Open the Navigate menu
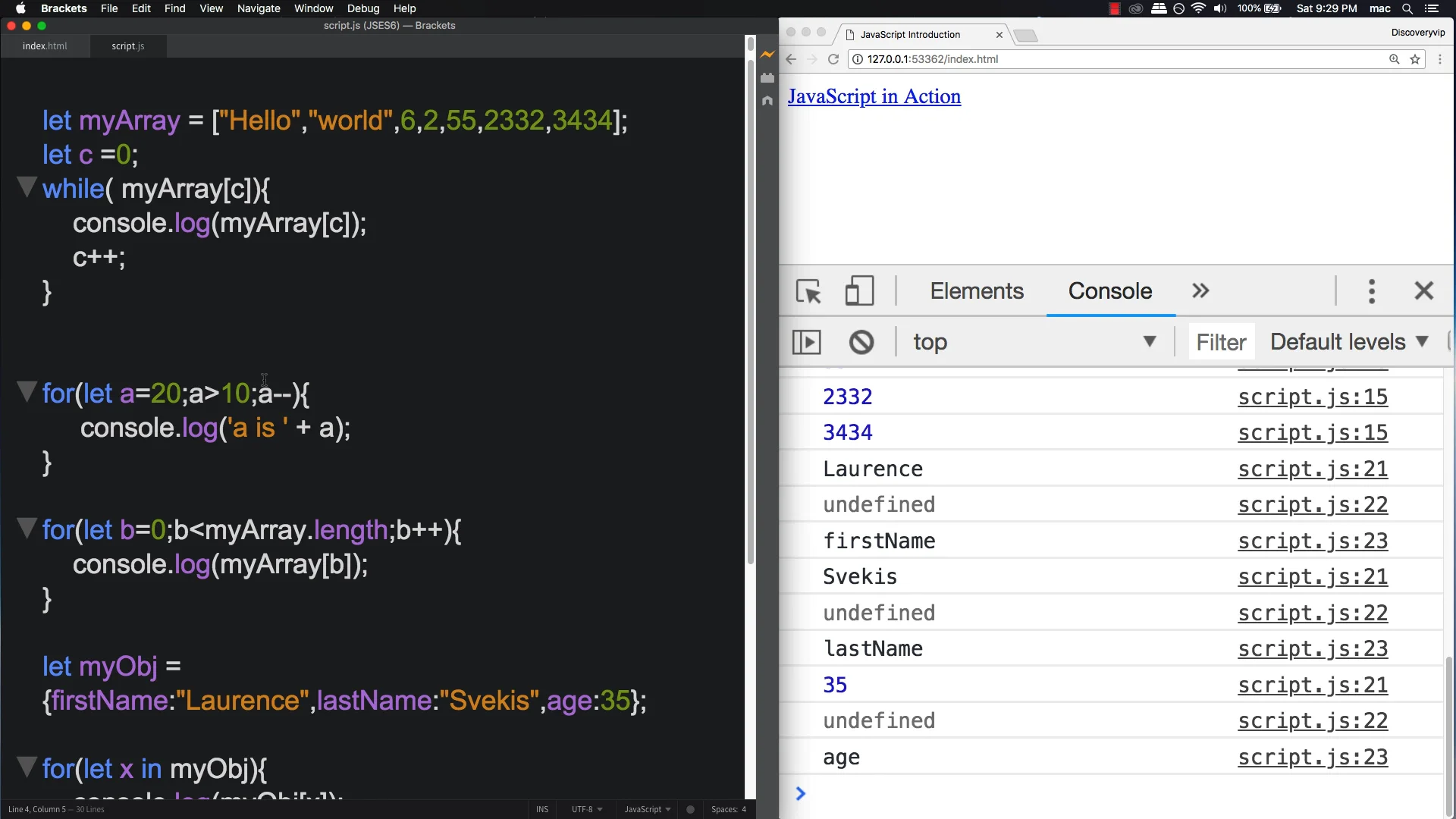Image resolution: width=1456 pixels, height=819 pixels. [259, 8]
